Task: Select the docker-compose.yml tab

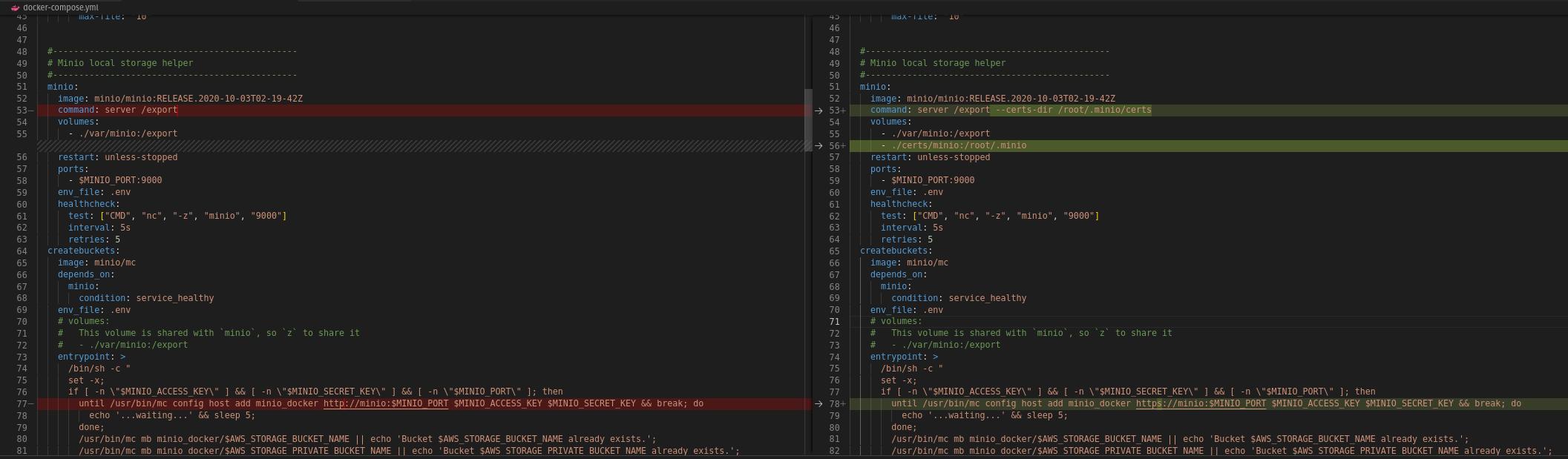Action: point(59,7)
